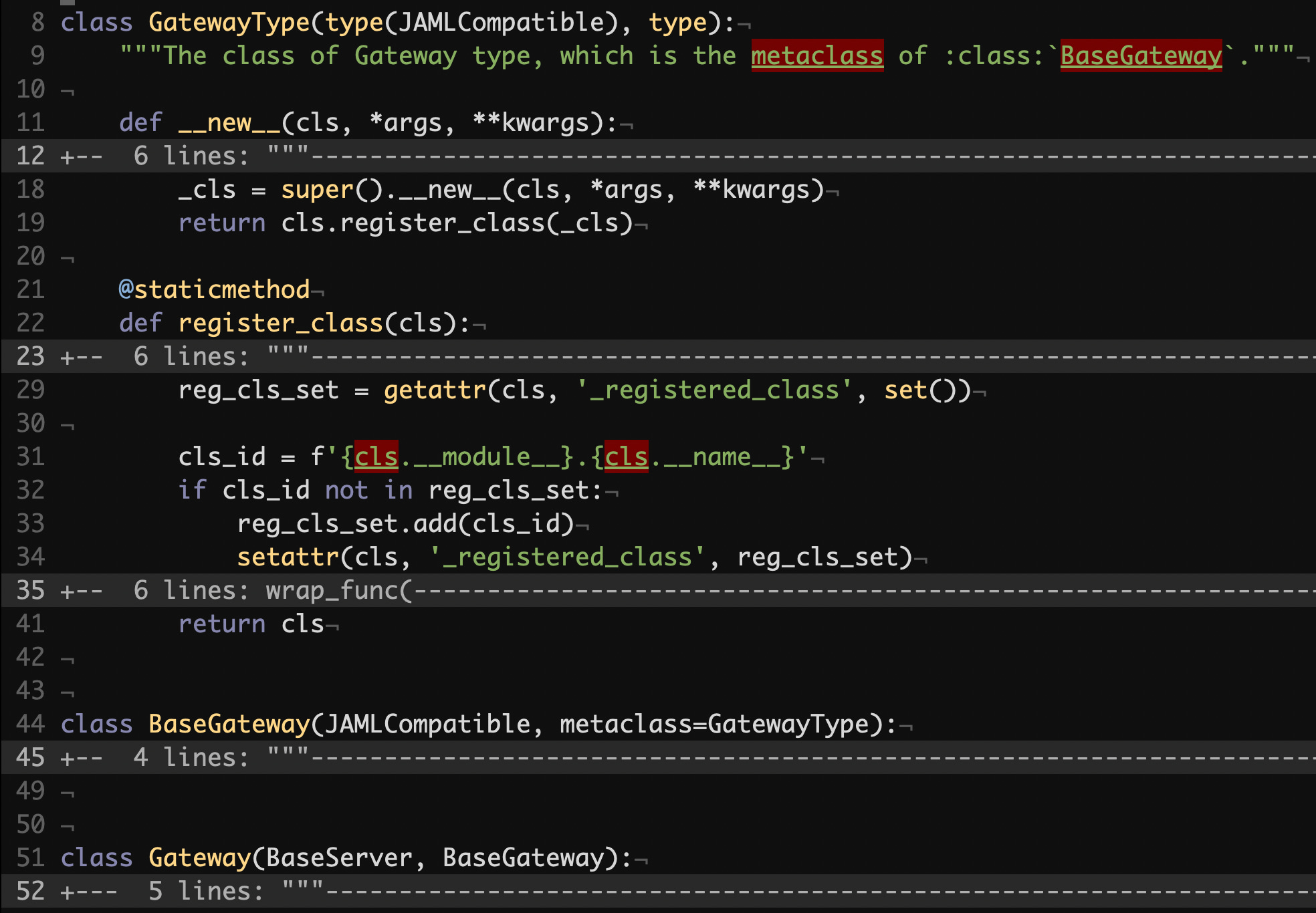Viewport: 1316px width, 913px height.
Task: Click the GatewayType class name
Action: pyautogui.click(x=229, y=22)
